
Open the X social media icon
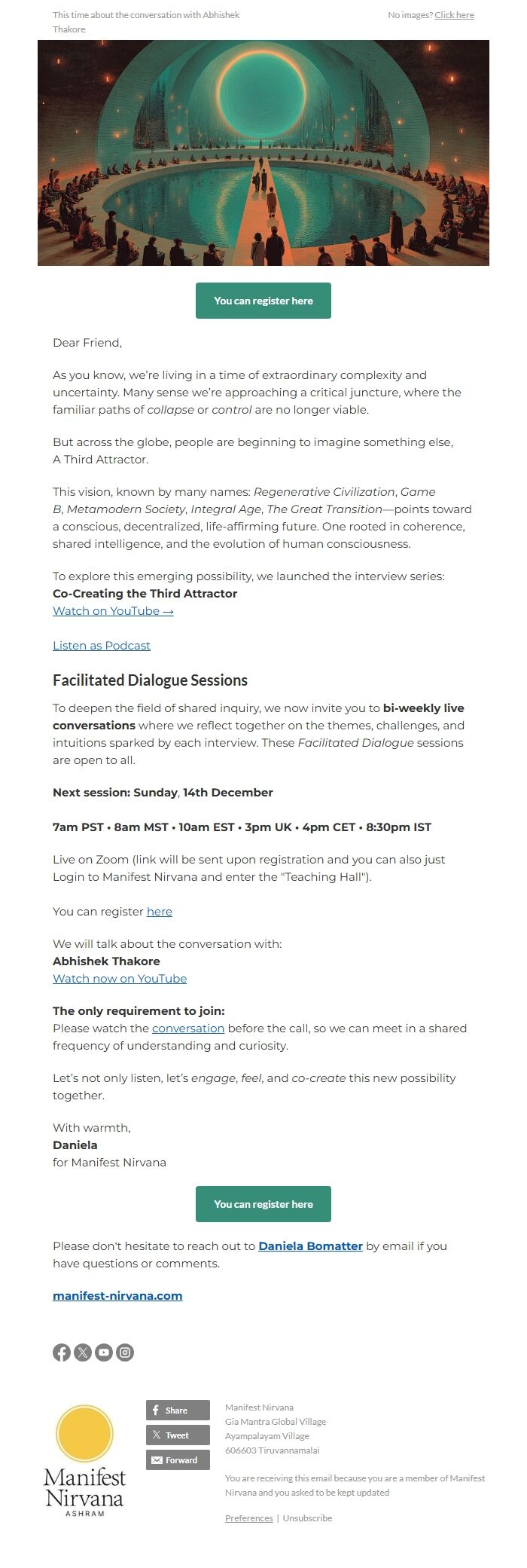[83, 1352]
